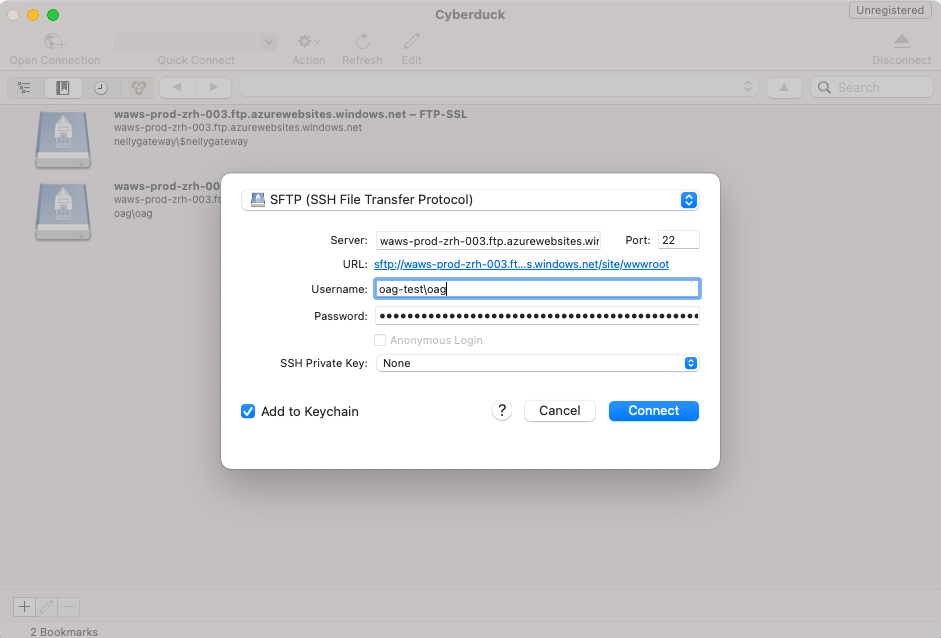This screenshot has width=941, height=638.
Task: Open the Bonjour view icon
Action: point(139,88)
